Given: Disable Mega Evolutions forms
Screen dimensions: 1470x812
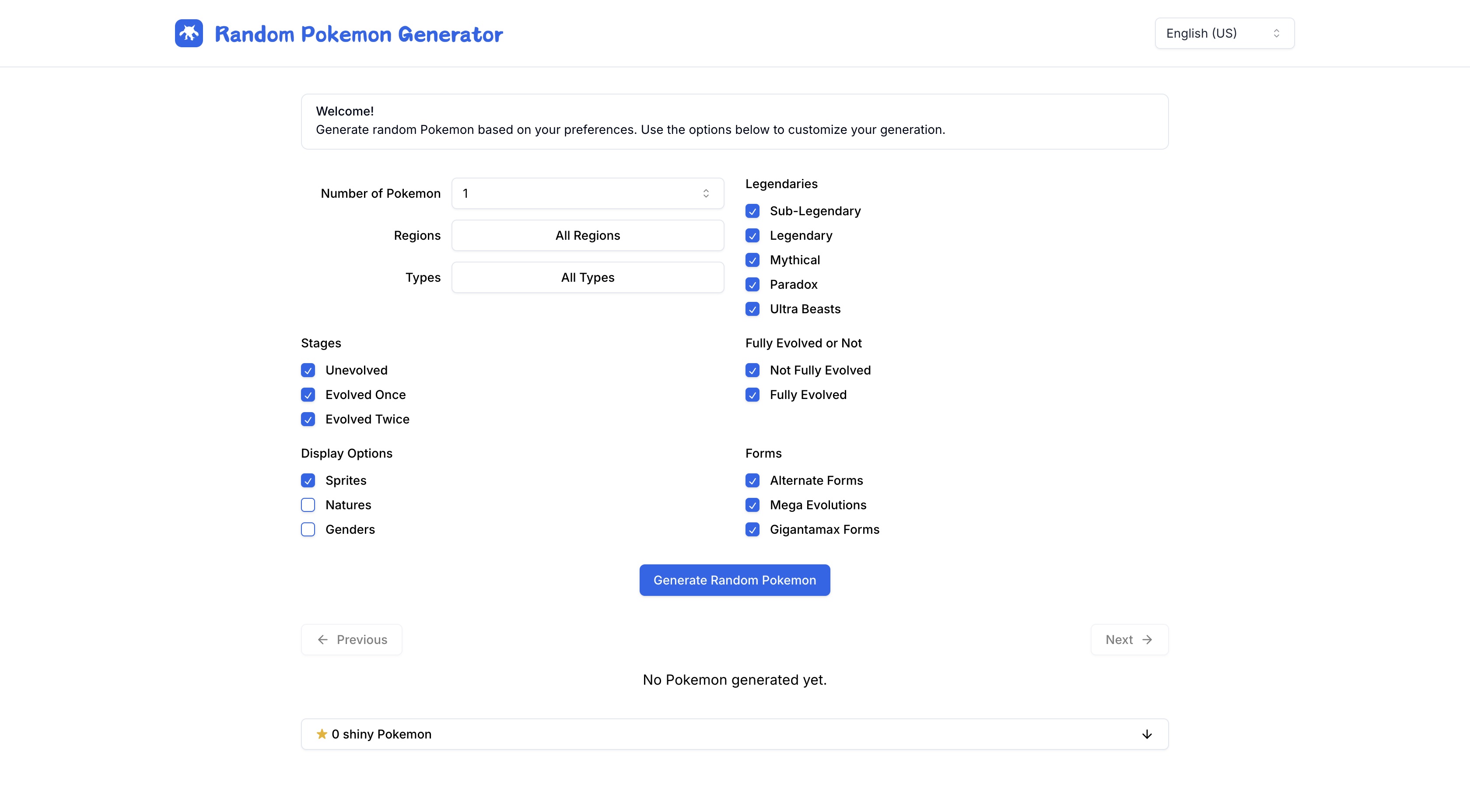Looking at the screenshot, I should click(x=752, y=505).
